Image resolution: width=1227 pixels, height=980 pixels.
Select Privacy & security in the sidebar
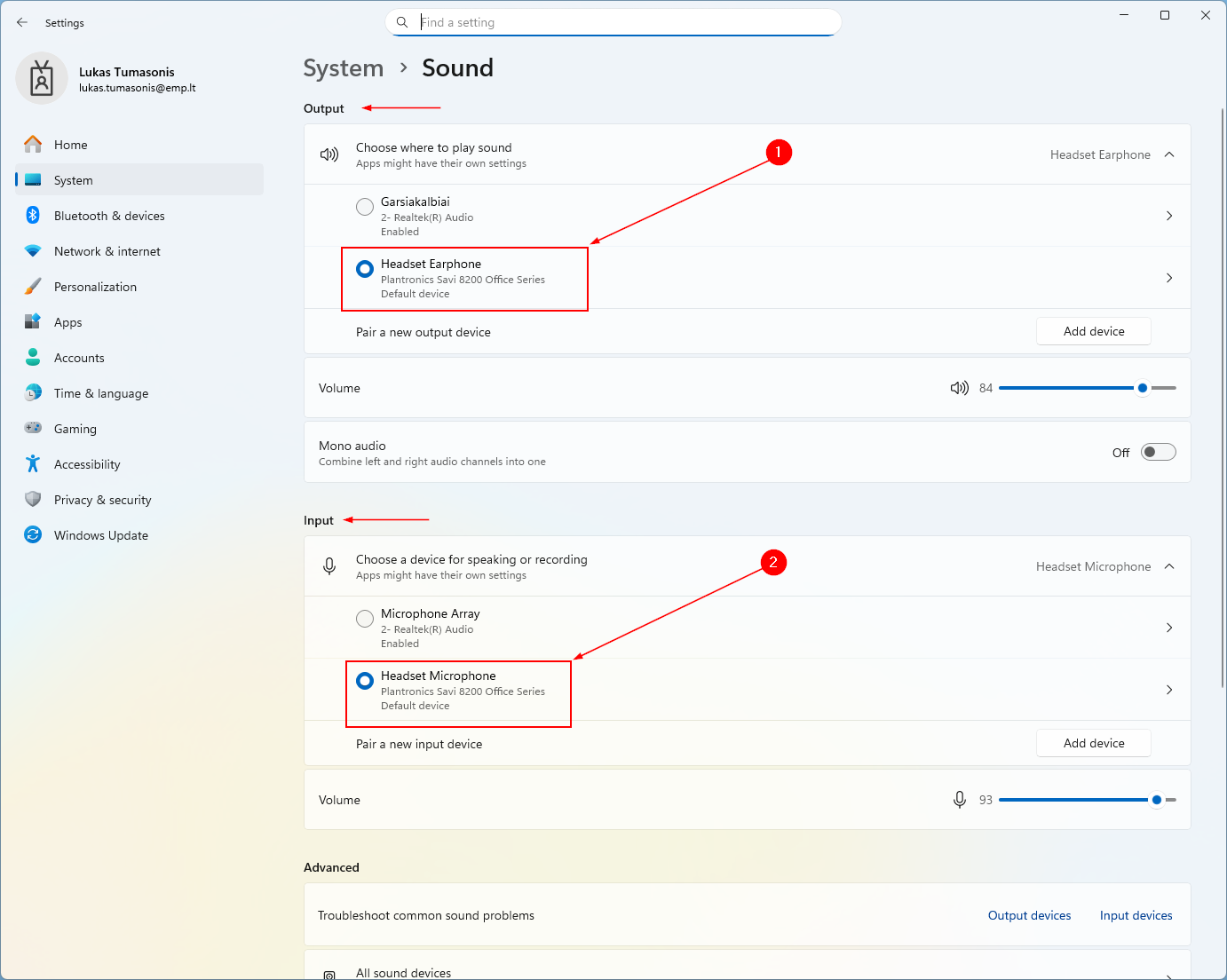(x=102, y=499)
